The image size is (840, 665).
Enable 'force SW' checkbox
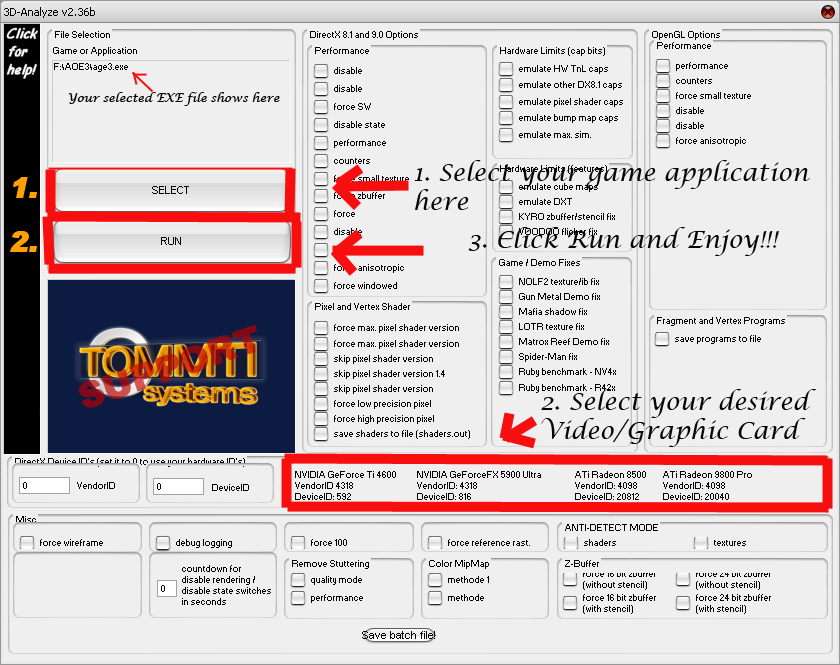coord(321,106)
